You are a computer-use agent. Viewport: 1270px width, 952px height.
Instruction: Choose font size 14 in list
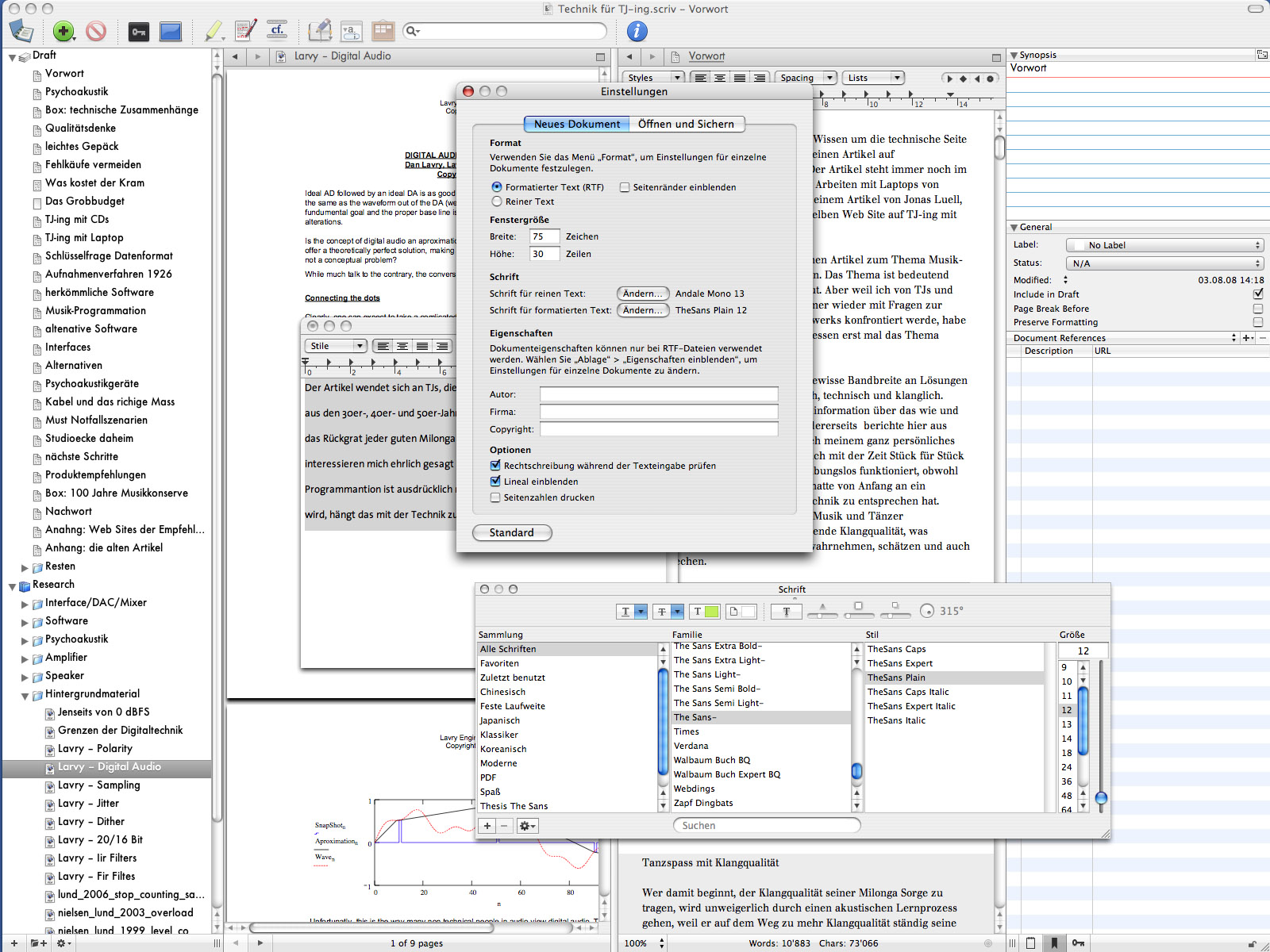tap(1067, 739)
